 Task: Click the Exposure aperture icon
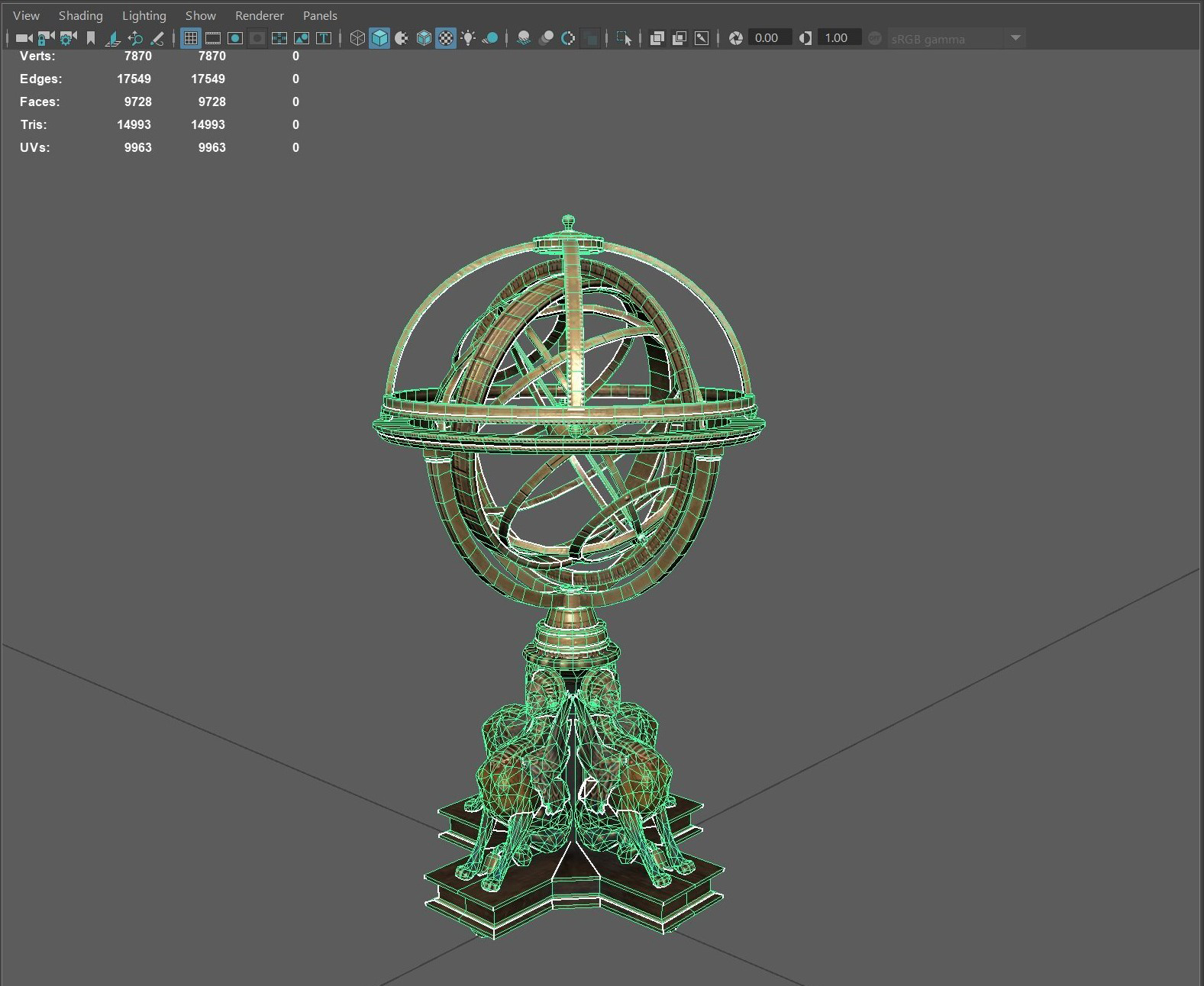tap(736, 38)
